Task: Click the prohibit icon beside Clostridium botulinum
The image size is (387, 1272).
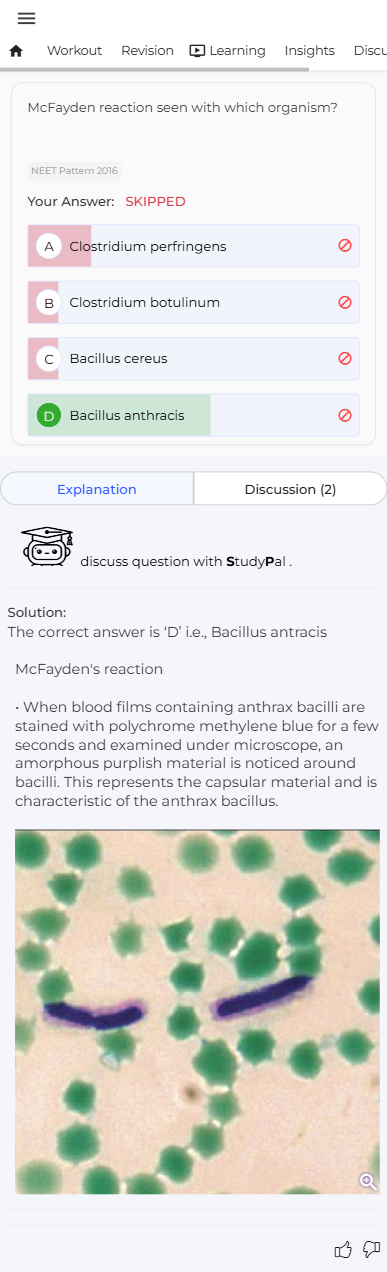Action: point(345,302)
